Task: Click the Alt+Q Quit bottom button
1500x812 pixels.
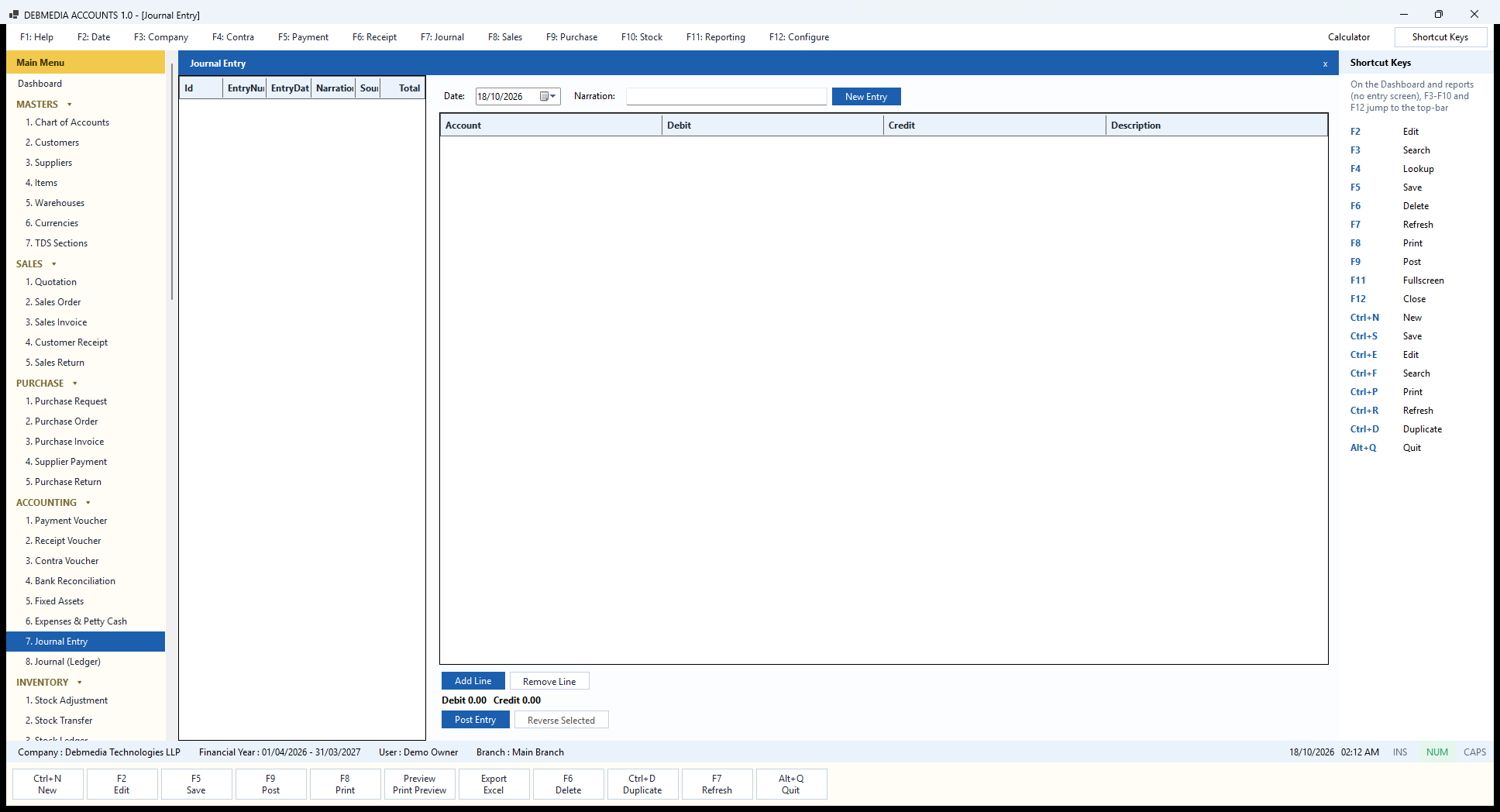Action: [x=791, y=784]
